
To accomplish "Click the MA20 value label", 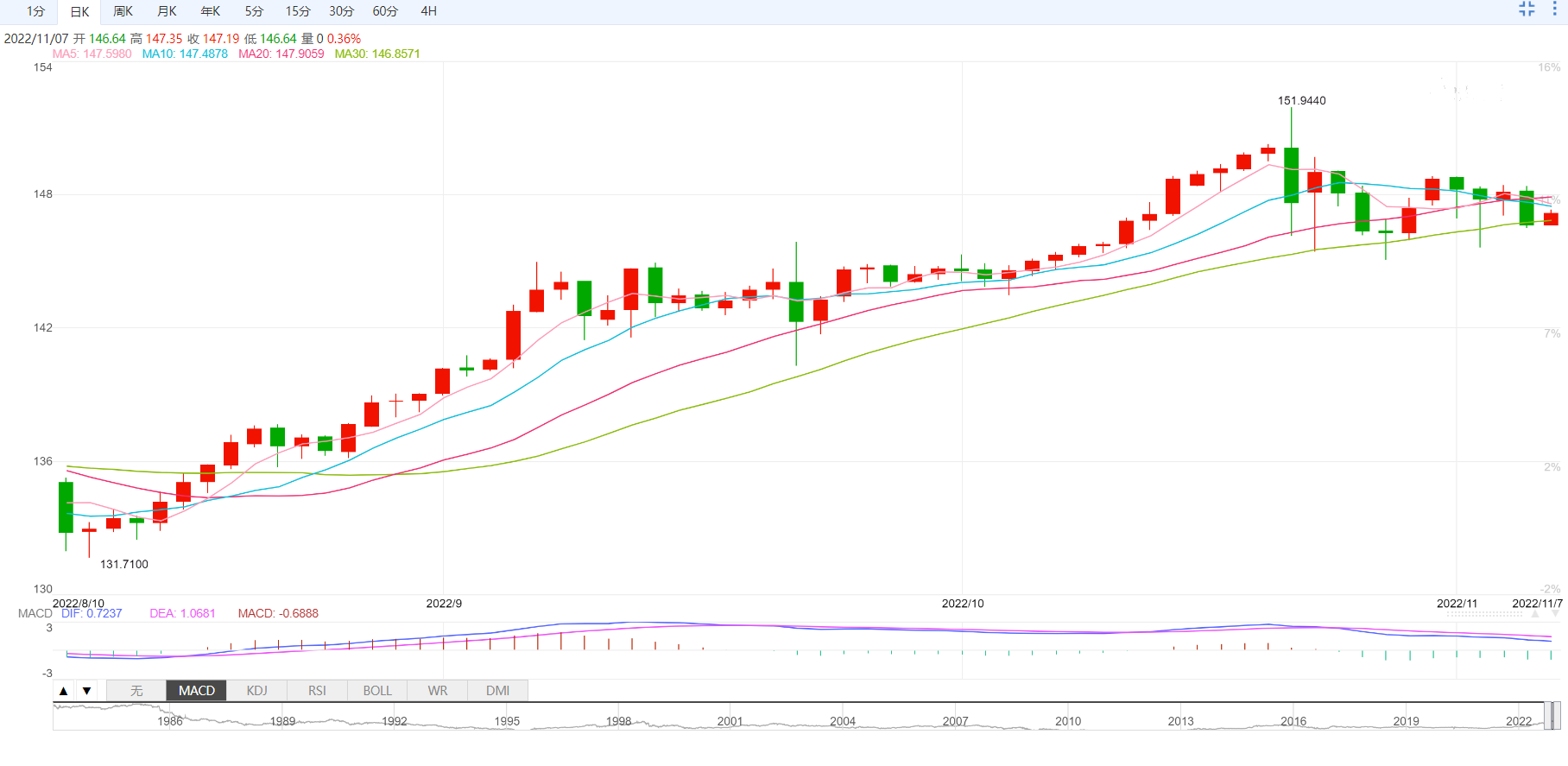I will 281,54.
